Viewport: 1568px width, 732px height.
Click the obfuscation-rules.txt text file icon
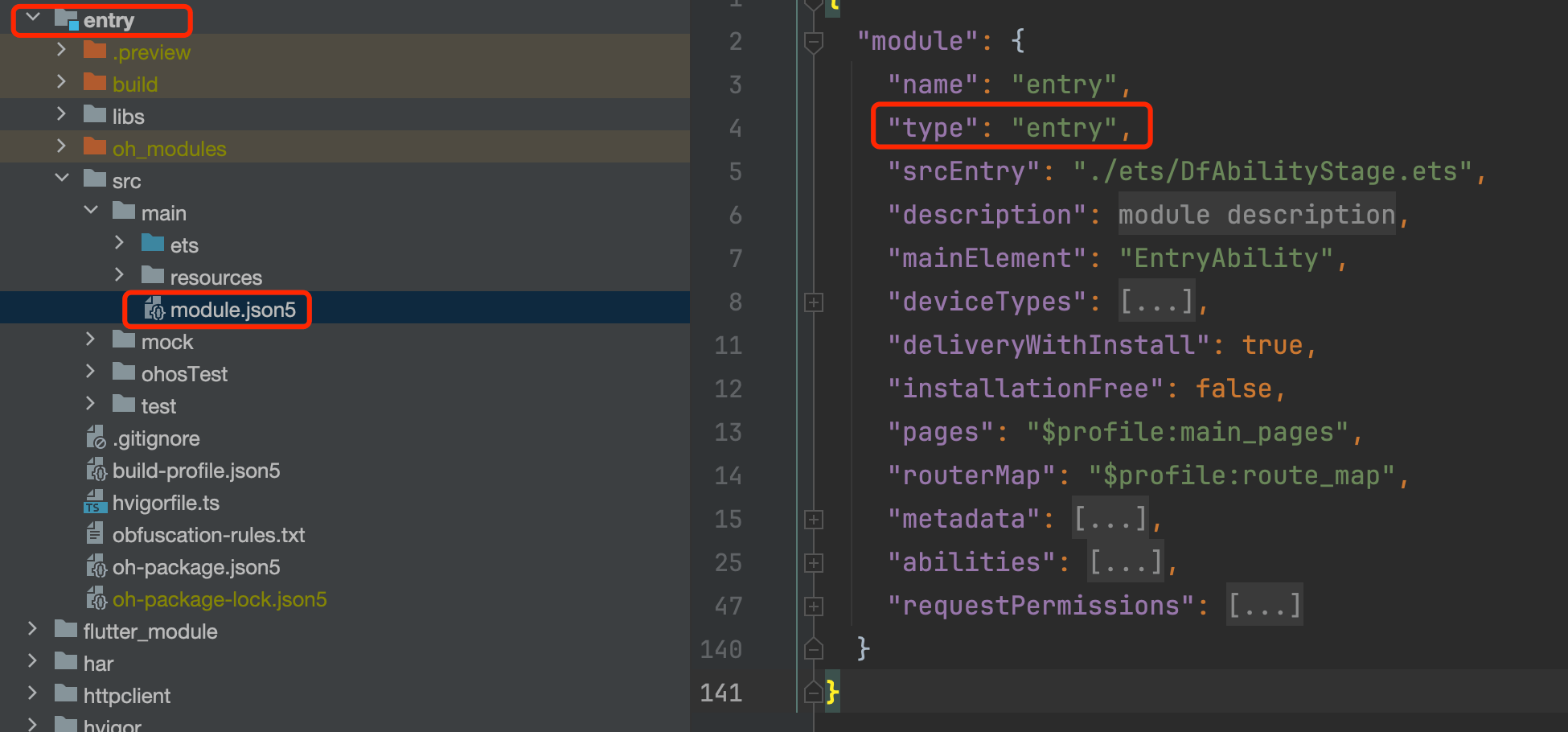96,534
